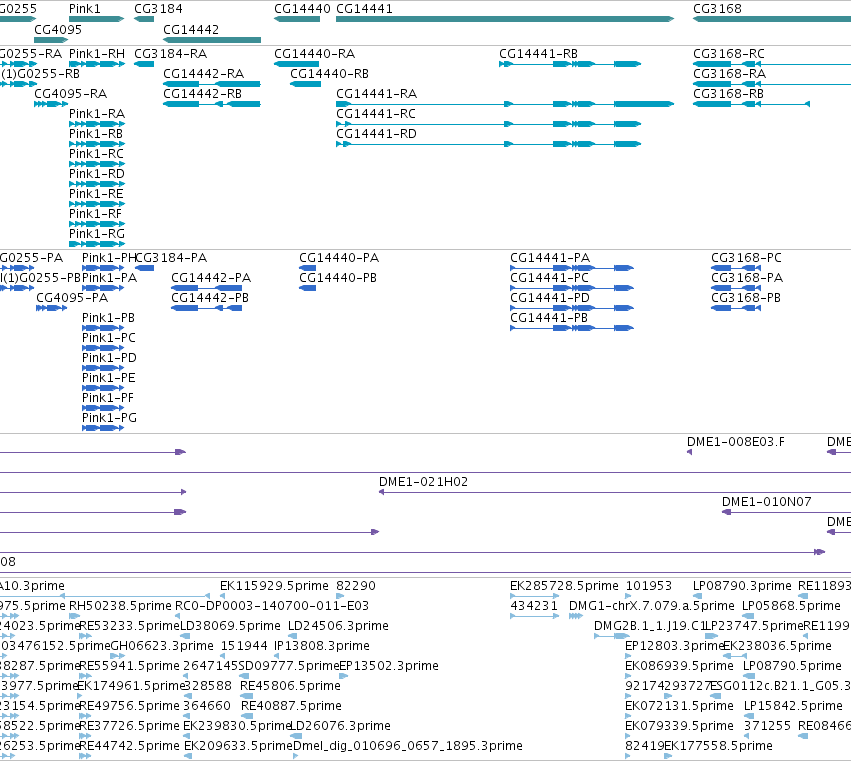Open transcript Pink1-RG
The width and height of the screenshot is (851, 761).
pyautogui.click(x=97, y=244)
